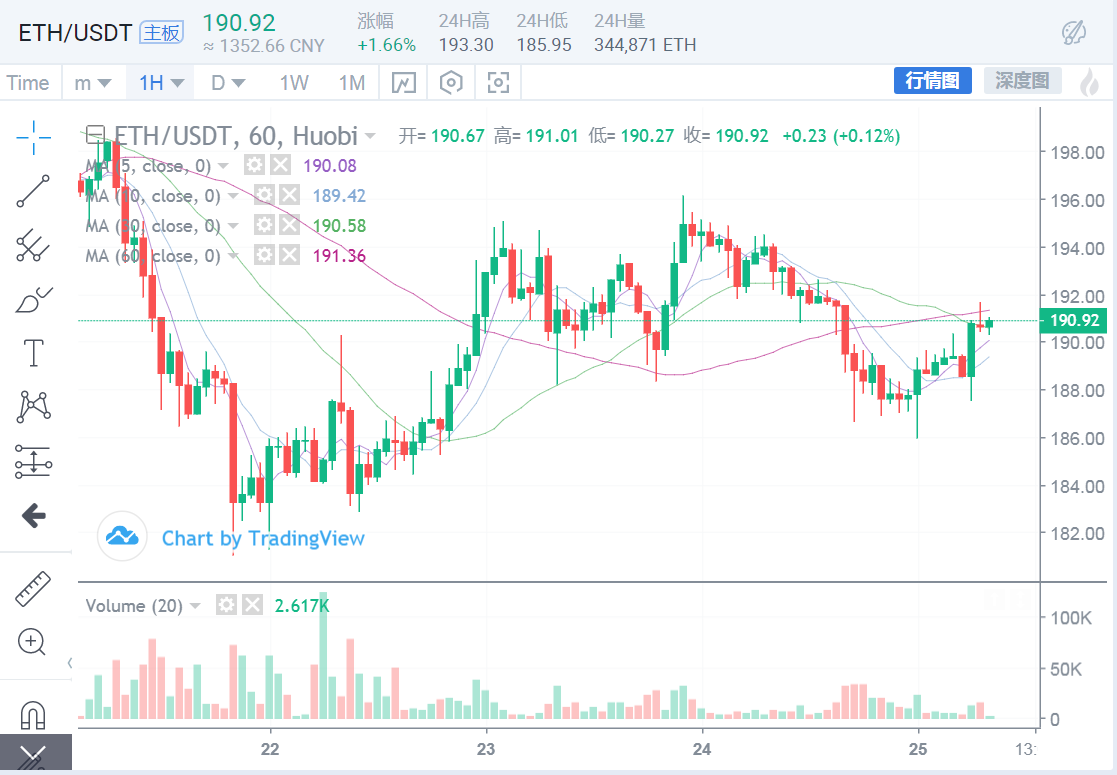
Task: Switch to 行情图 market chart
Action: tap(932, 80)
